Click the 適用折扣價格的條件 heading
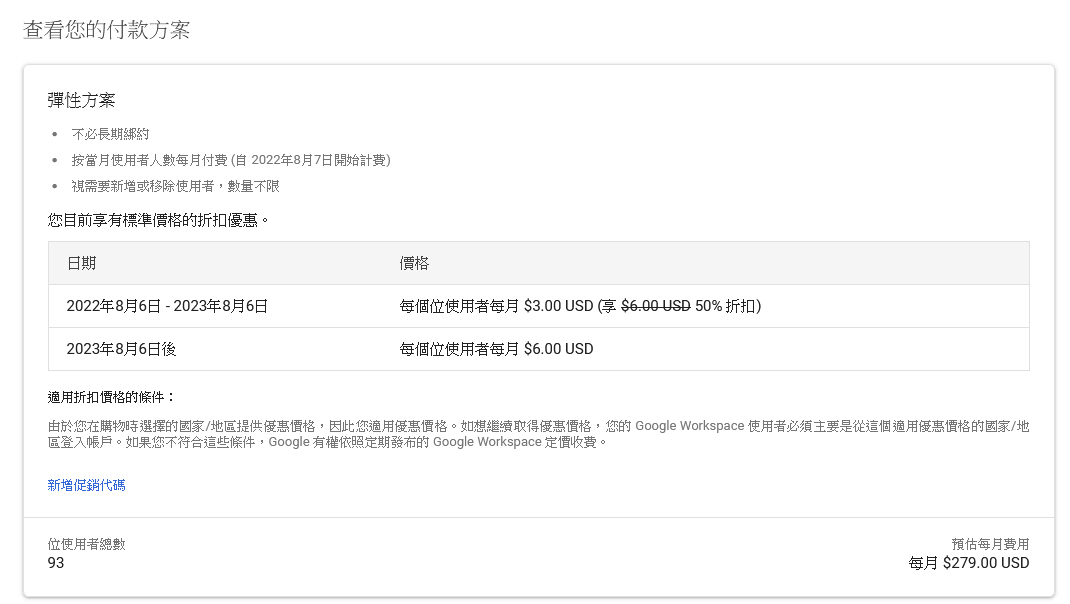This screenshot has width=1070, height=604. point(112,397)
